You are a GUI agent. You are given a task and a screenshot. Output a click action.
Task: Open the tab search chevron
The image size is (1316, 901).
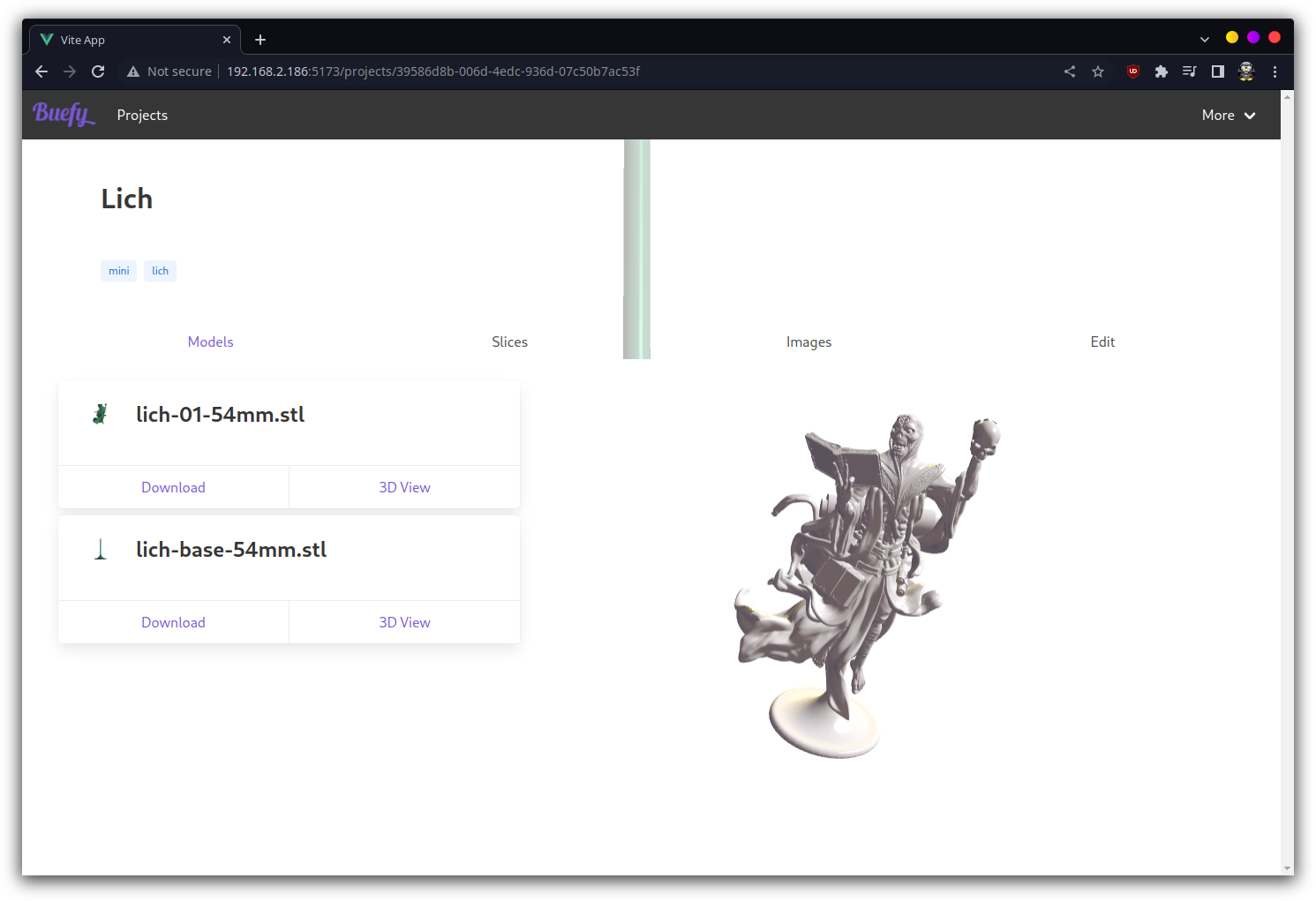[1205, 40]
